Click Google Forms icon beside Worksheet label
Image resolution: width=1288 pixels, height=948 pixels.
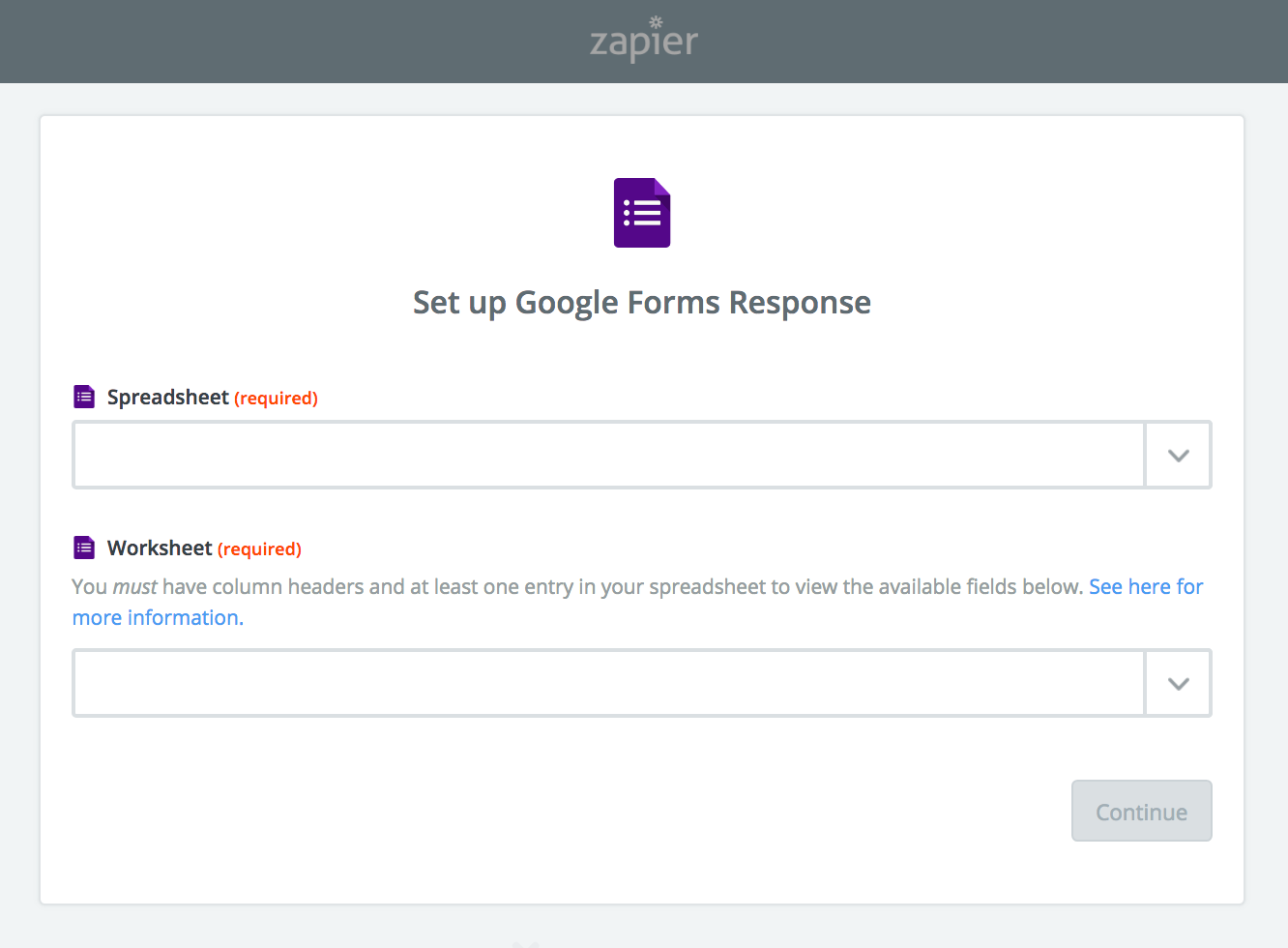(x=84, y=548)
